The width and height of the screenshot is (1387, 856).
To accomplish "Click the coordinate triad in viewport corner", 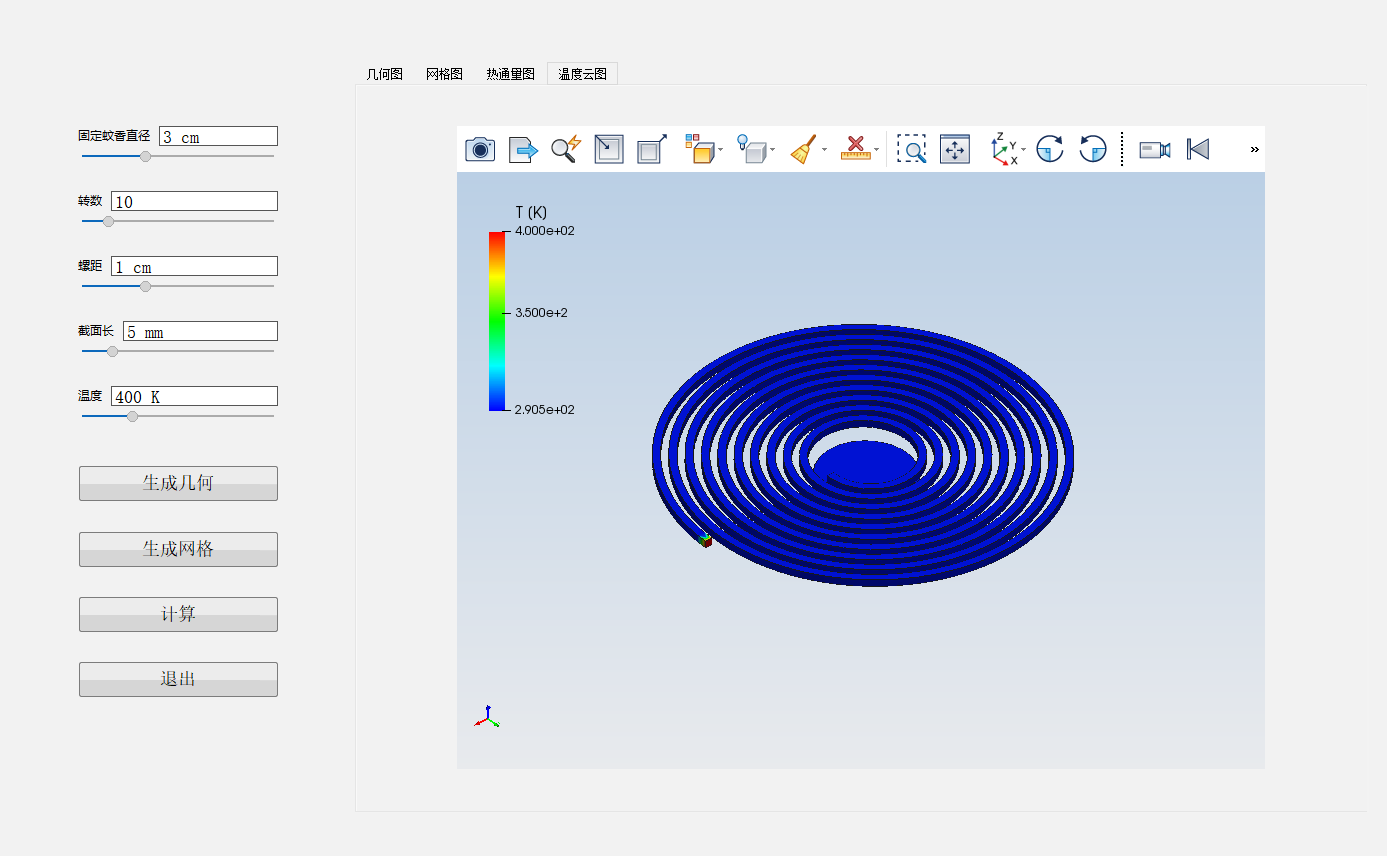I will tap(486, 716).
